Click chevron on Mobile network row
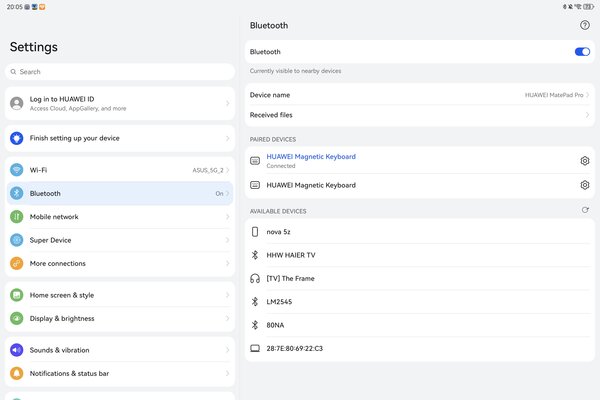This screenshot has height=400, width=600. coord(228,217)
